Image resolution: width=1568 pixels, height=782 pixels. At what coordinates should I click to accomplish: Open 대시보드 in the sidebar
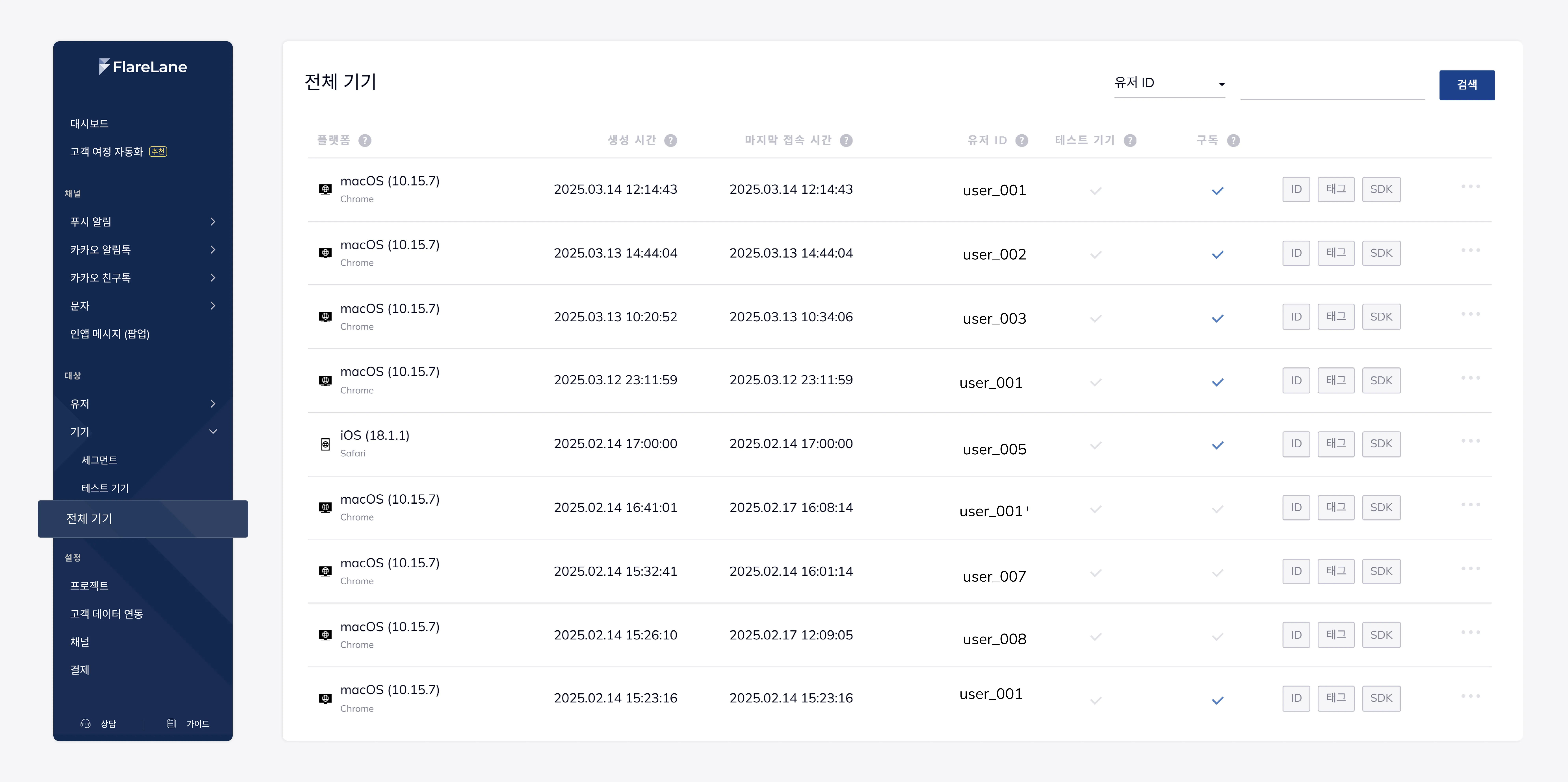tap(89, 123)
